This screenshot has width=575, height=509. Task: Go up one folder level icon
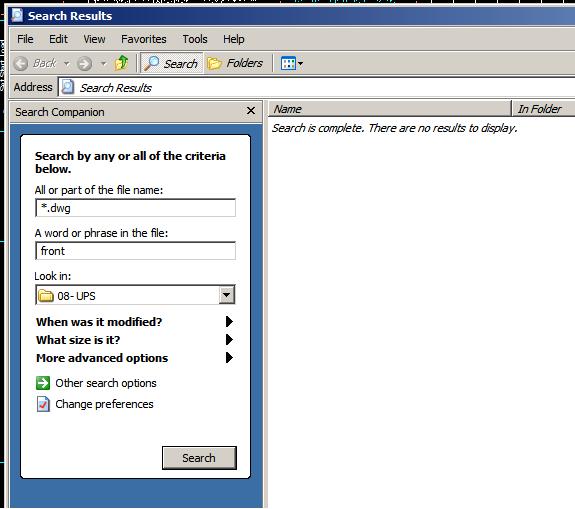coord(121,63)
